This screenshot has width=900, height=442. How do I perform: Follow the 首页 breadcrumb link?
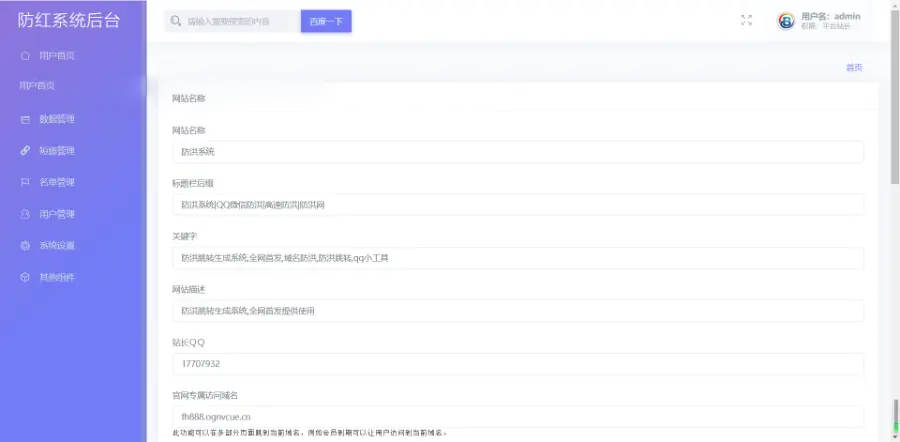pyautogui.click(x=853, y=68)
